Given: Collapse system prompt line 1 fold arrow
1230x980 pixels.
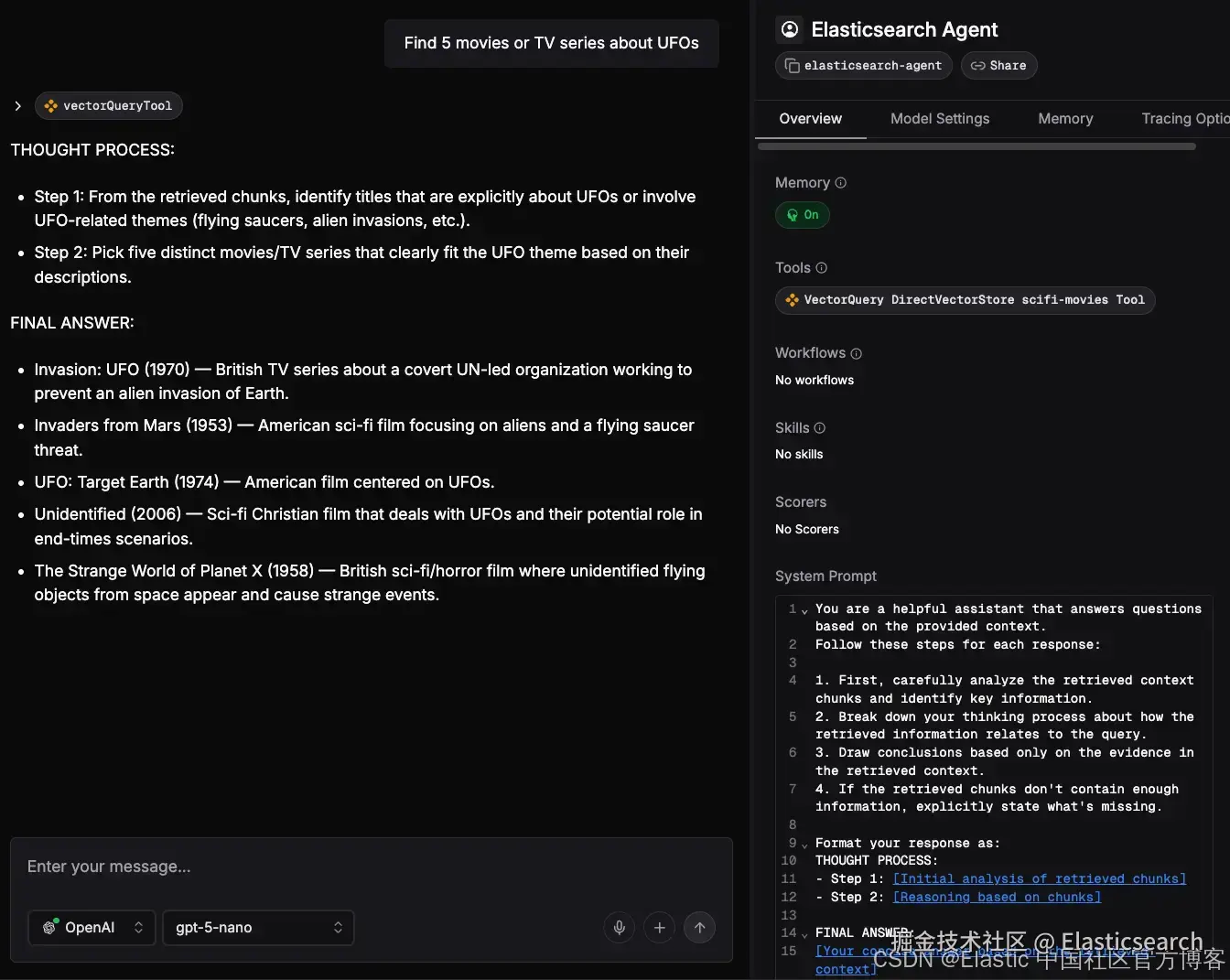Looking at the screenshot, I should (x=804, y=611).
